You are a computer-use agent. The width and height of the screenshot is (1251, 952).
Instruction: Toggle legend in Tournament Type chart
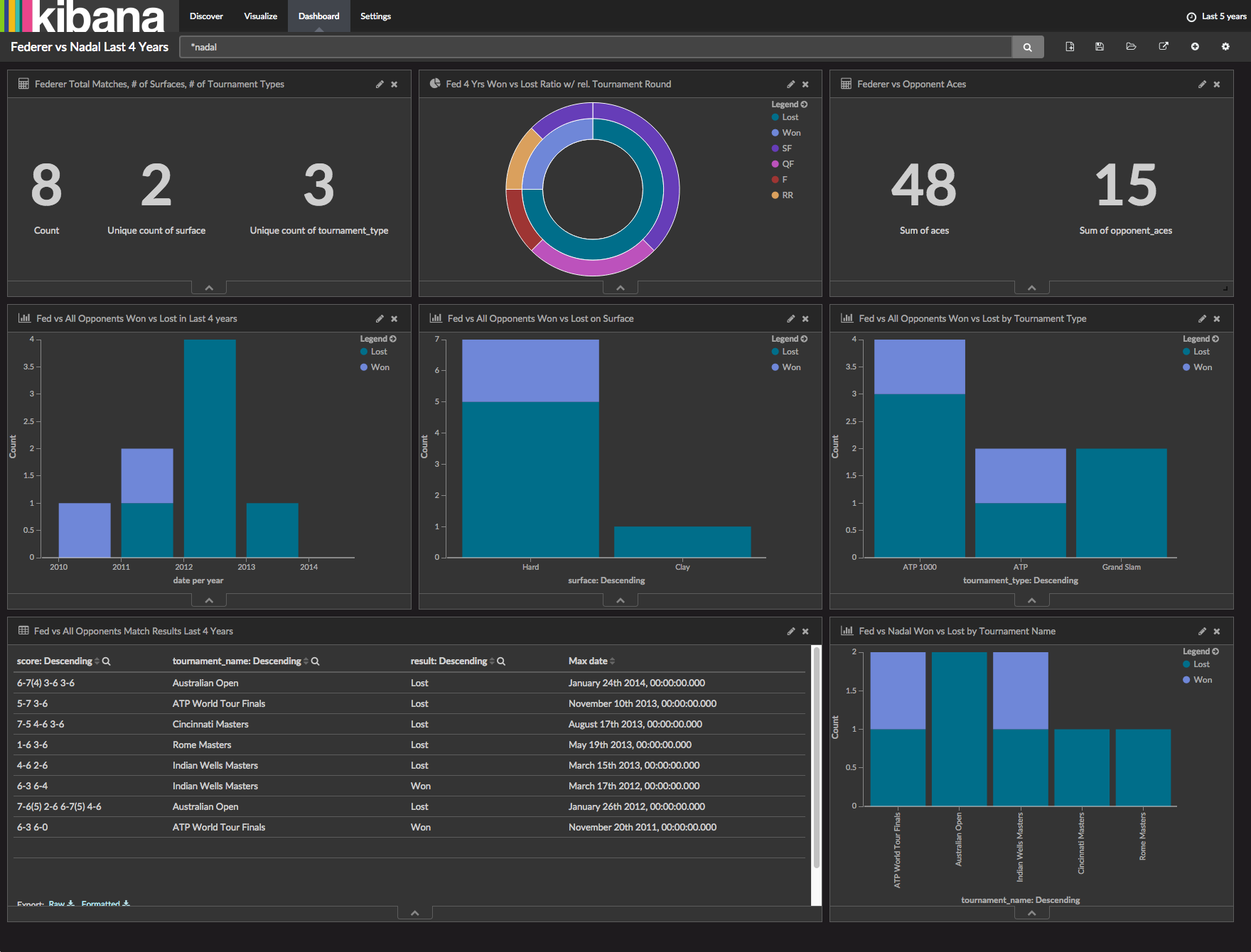[1201, 339]
